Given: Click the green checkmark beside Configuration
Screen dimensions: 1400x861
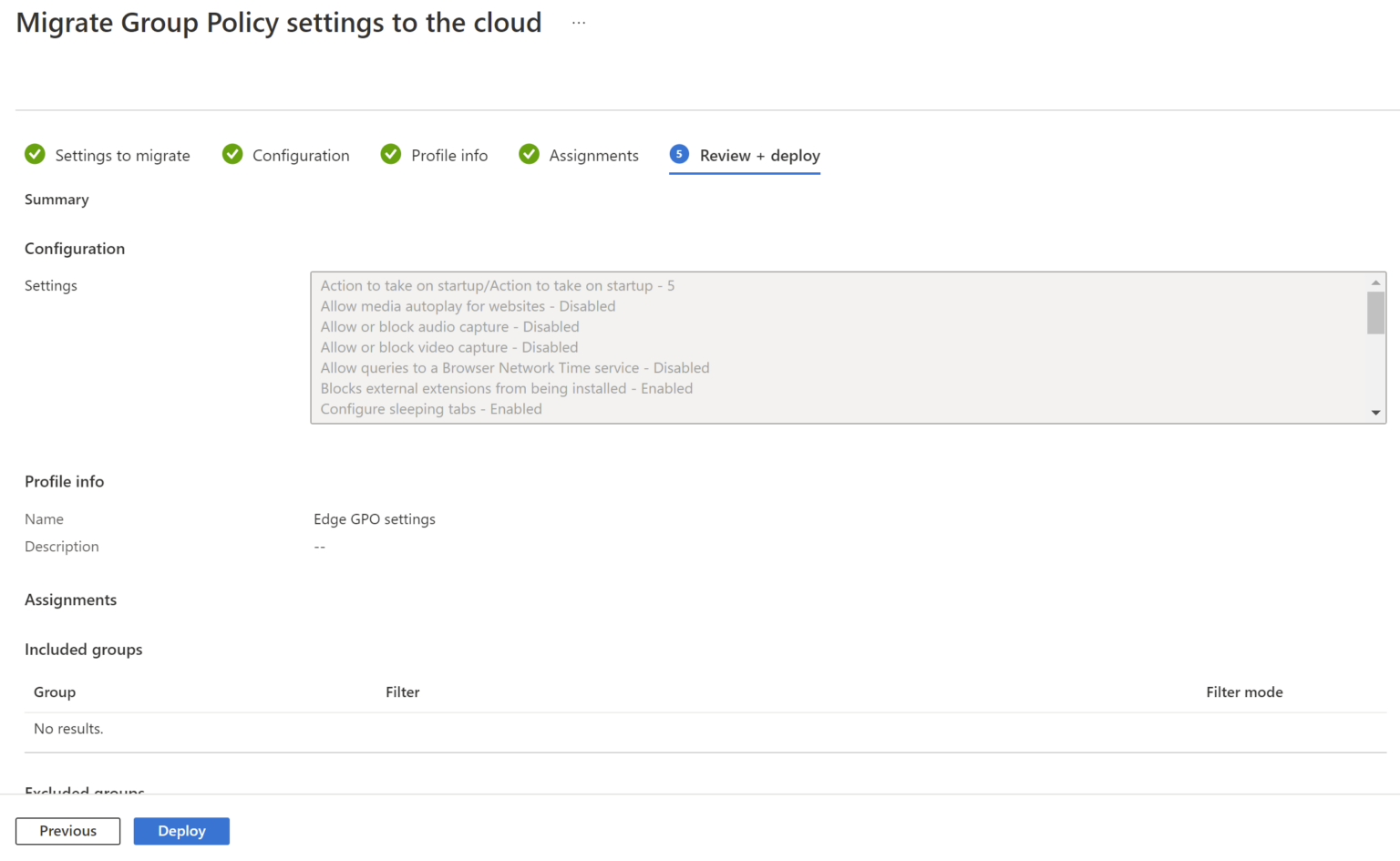Looking at the screenshot, I should point(232,155).
